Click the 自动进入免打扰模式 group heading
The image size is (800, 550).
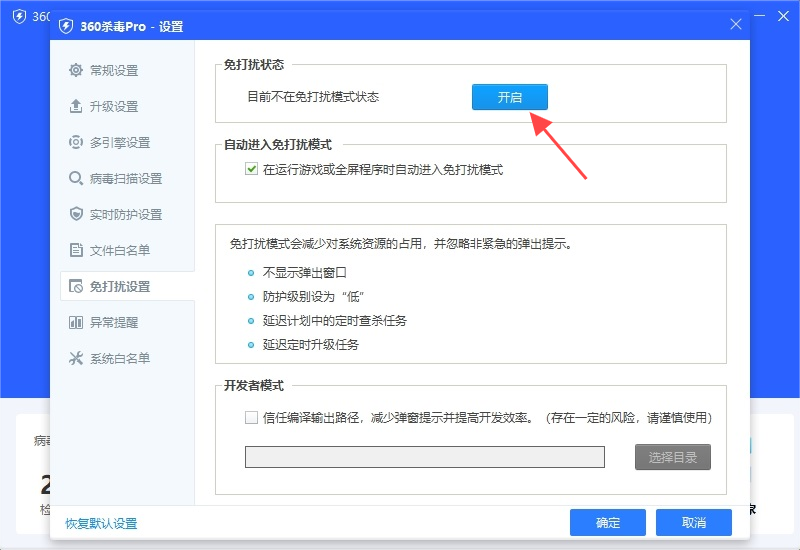278,145
